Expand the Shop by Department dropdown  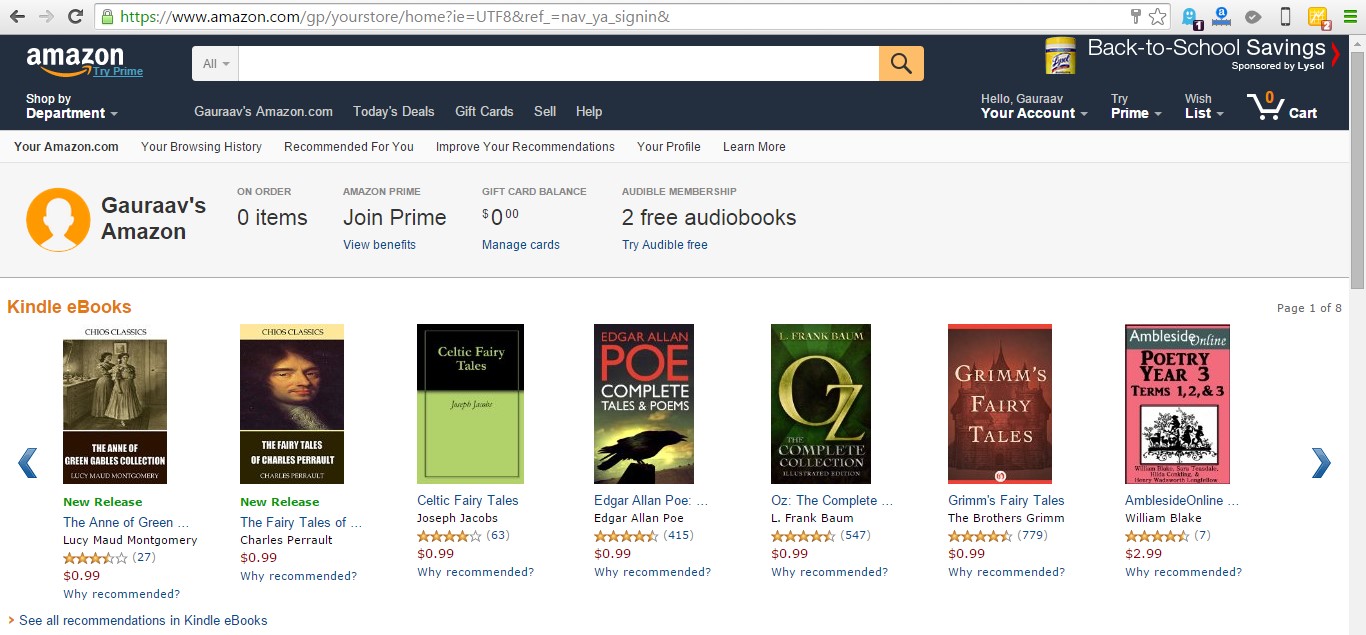click(x=71, y=106)
